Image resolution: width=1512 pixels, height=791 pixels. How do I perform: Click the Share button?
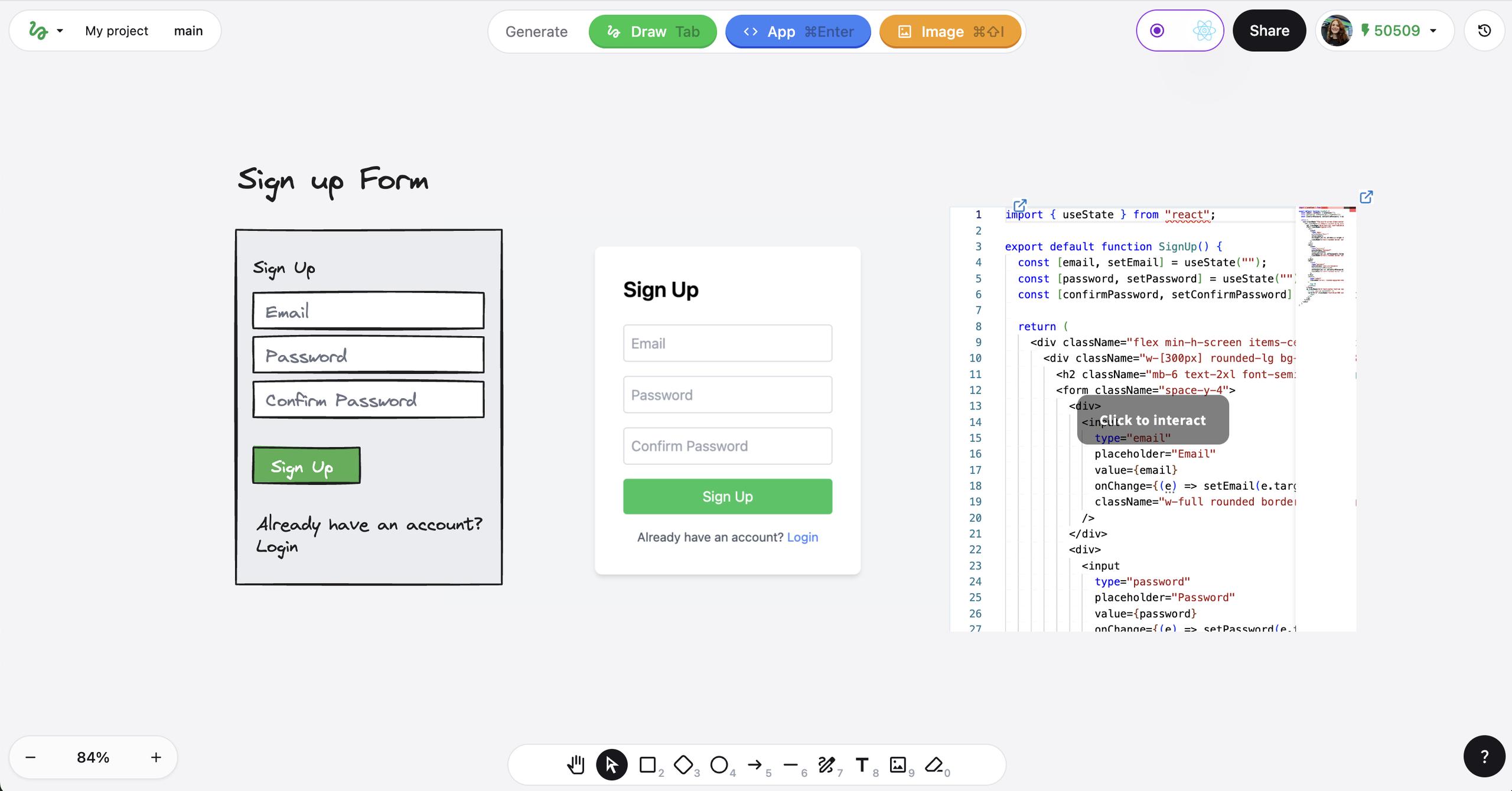[1269, 31]
